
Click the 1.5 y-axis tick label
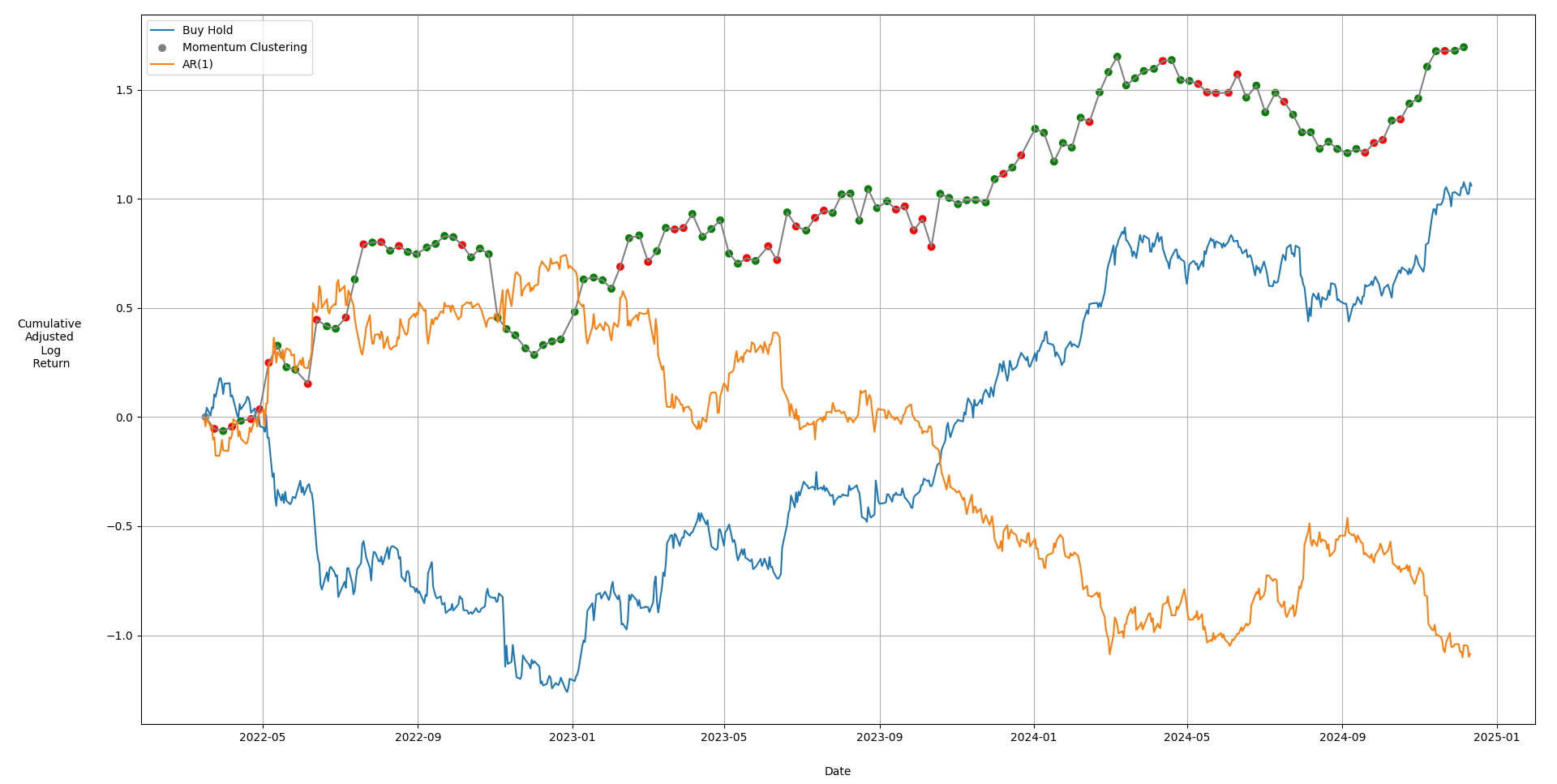pos(123,90)
